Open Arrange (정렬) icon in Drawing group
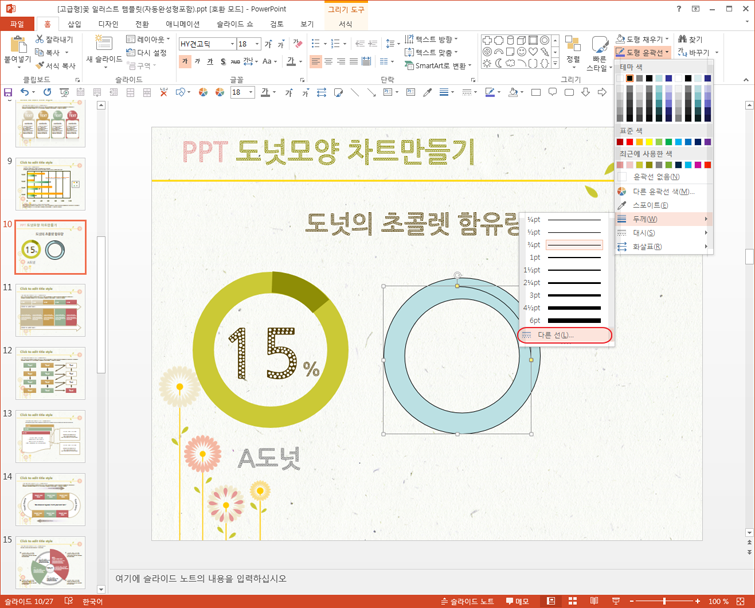The image size is (755, 608). point(573,43)
